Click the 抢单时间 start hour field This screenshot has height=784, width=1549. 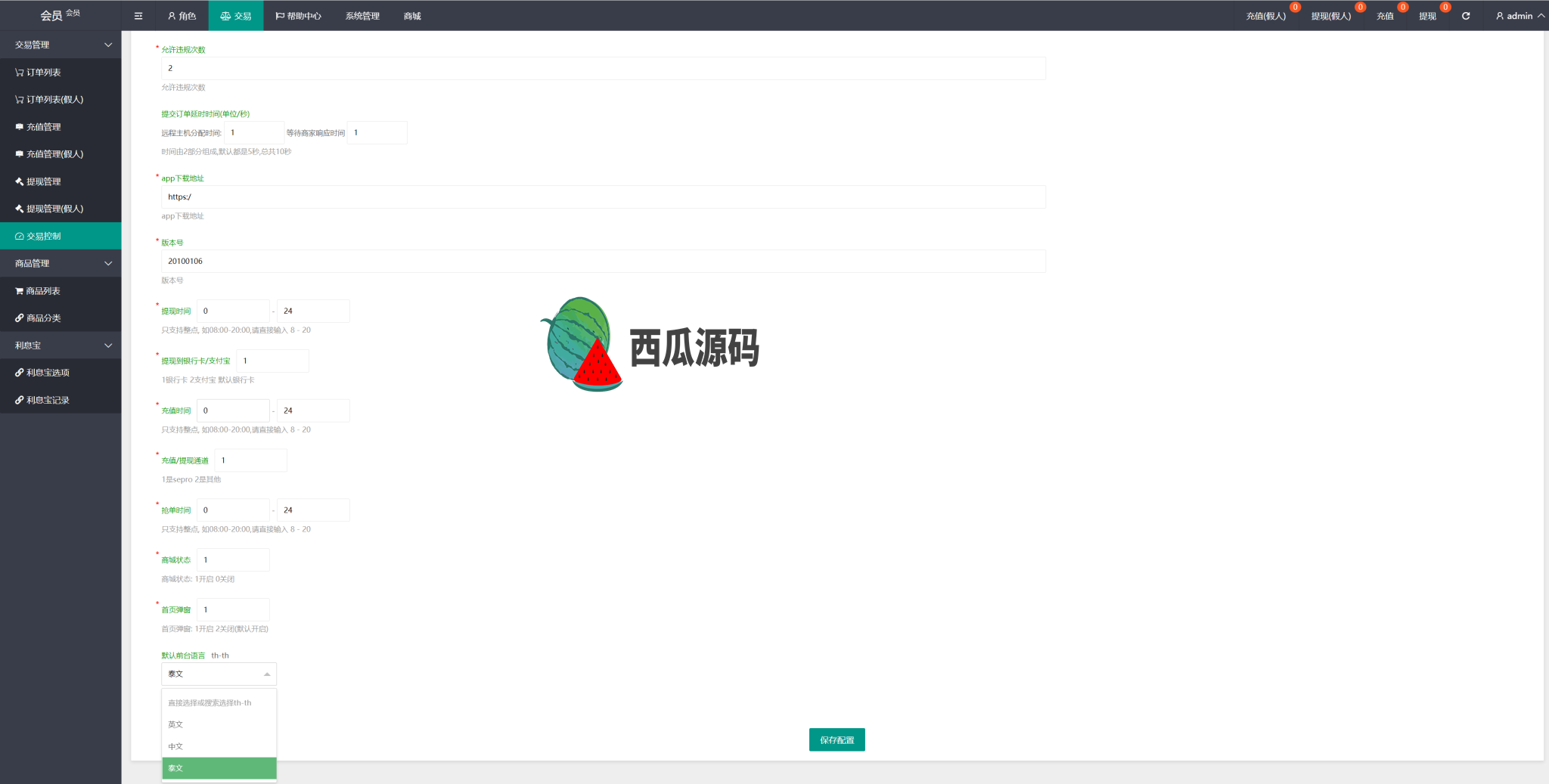click(x=233, y=510)
